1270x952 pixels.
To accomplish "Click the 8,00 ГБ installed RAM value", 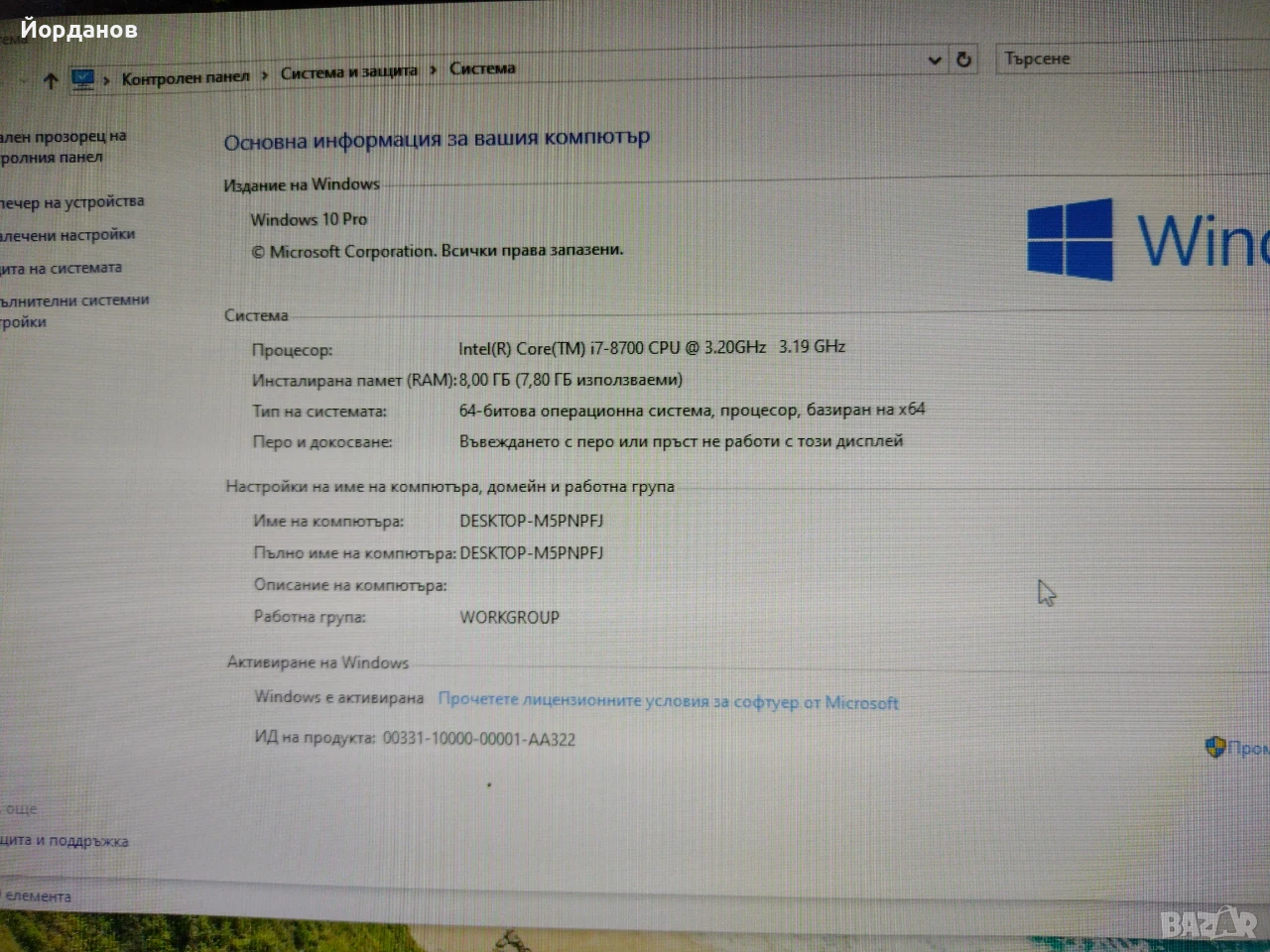I will 571,379.
